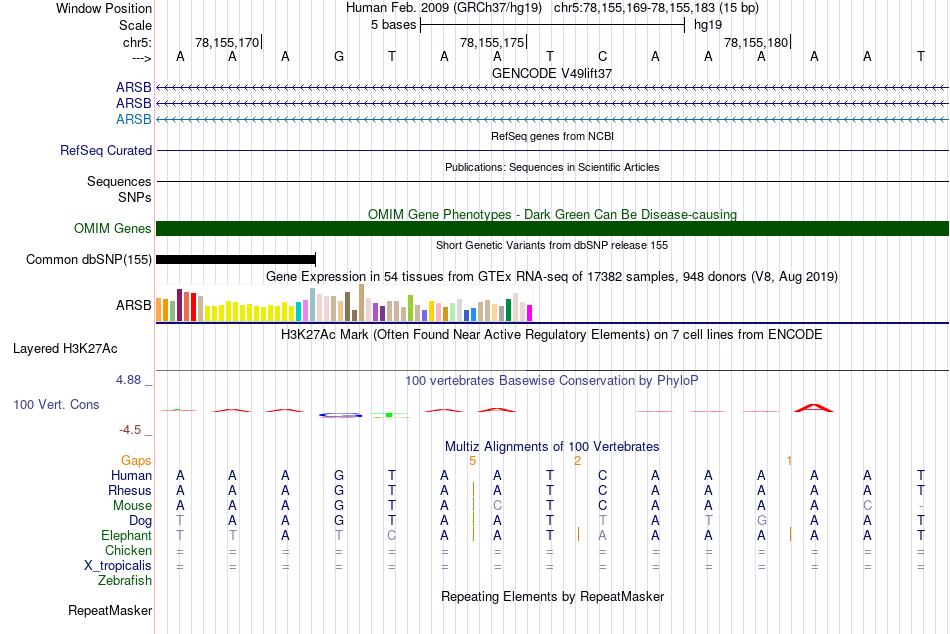This screenshot has height=634, width=950.
Task: Click the Chicken species label
Action: pyautogui.click(x=128, y=550)
